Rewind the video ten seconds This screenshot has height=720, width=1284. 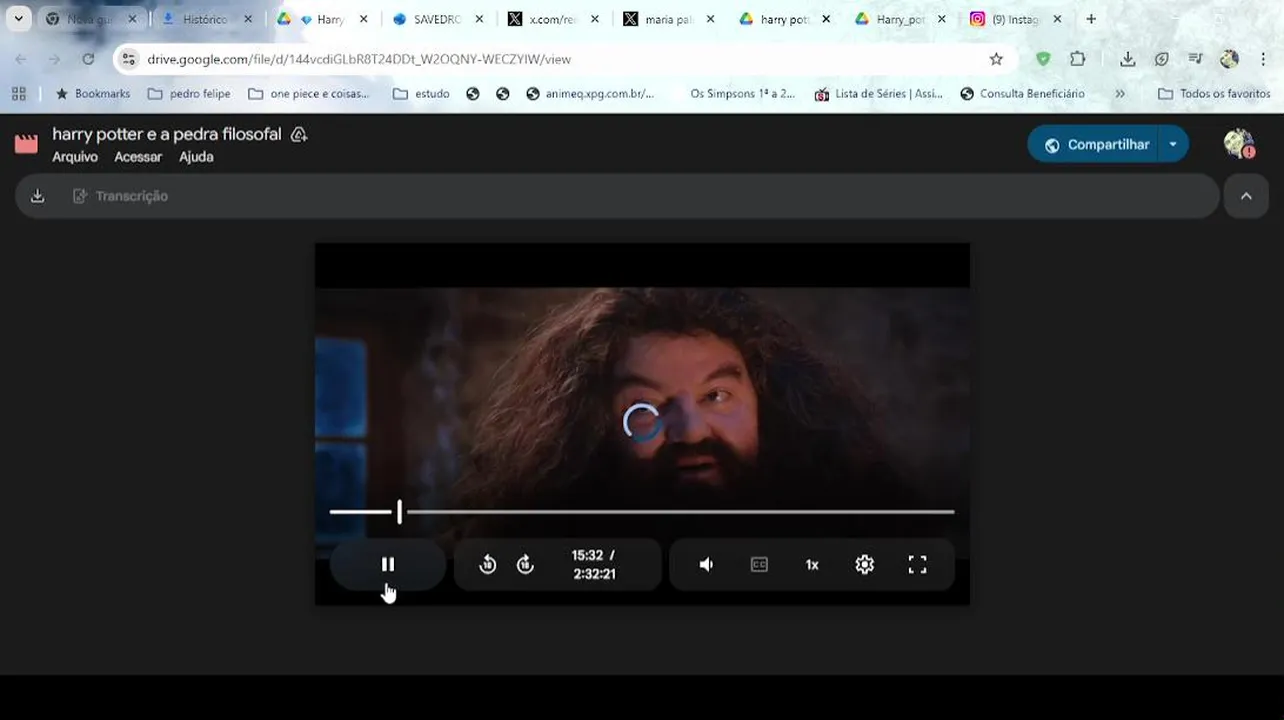[x=487, y=565]
